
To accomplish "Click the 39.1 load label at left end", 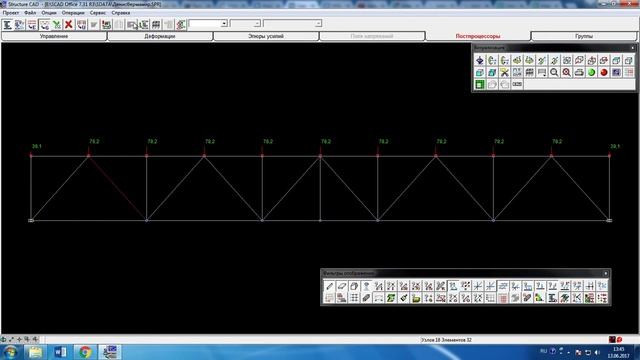I will [37, 146].
